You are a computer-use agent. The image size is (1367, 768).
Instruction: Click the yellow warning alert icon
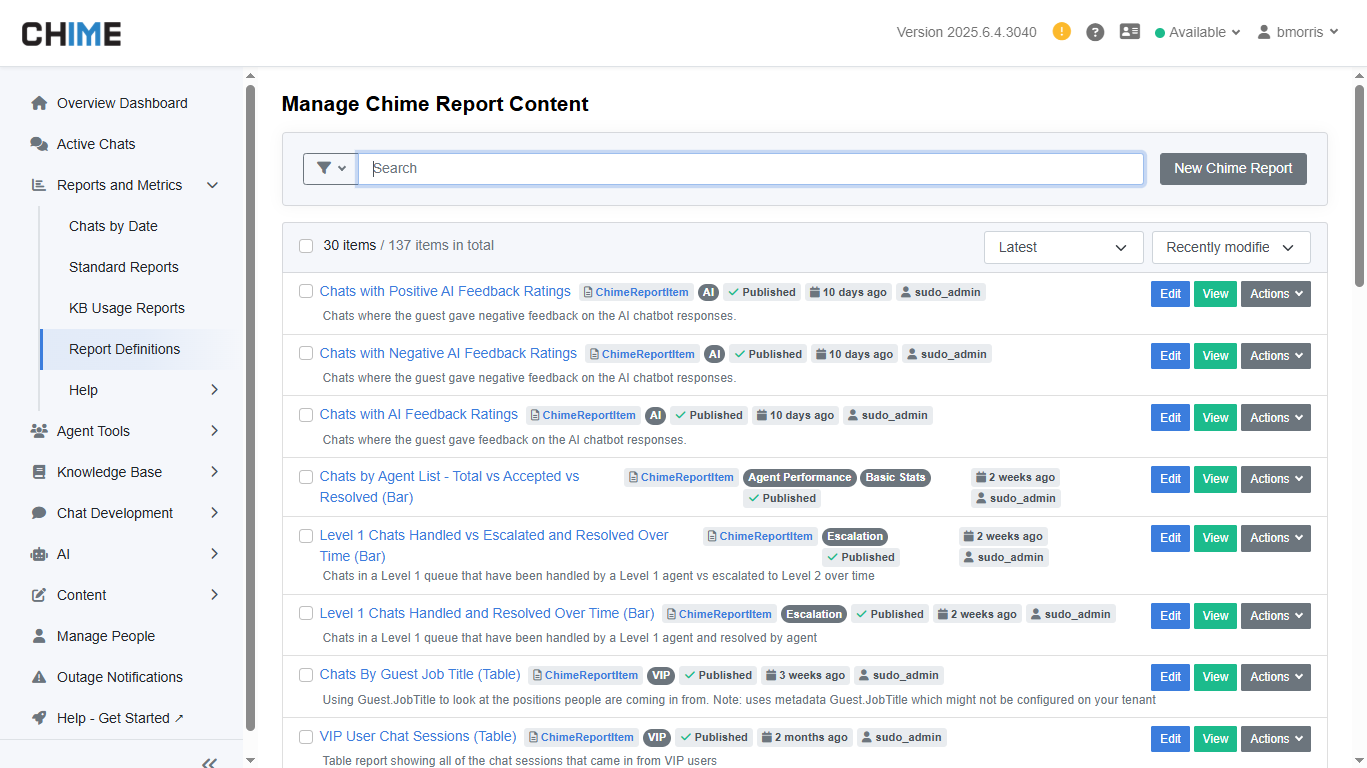[x=1062, y=31]
